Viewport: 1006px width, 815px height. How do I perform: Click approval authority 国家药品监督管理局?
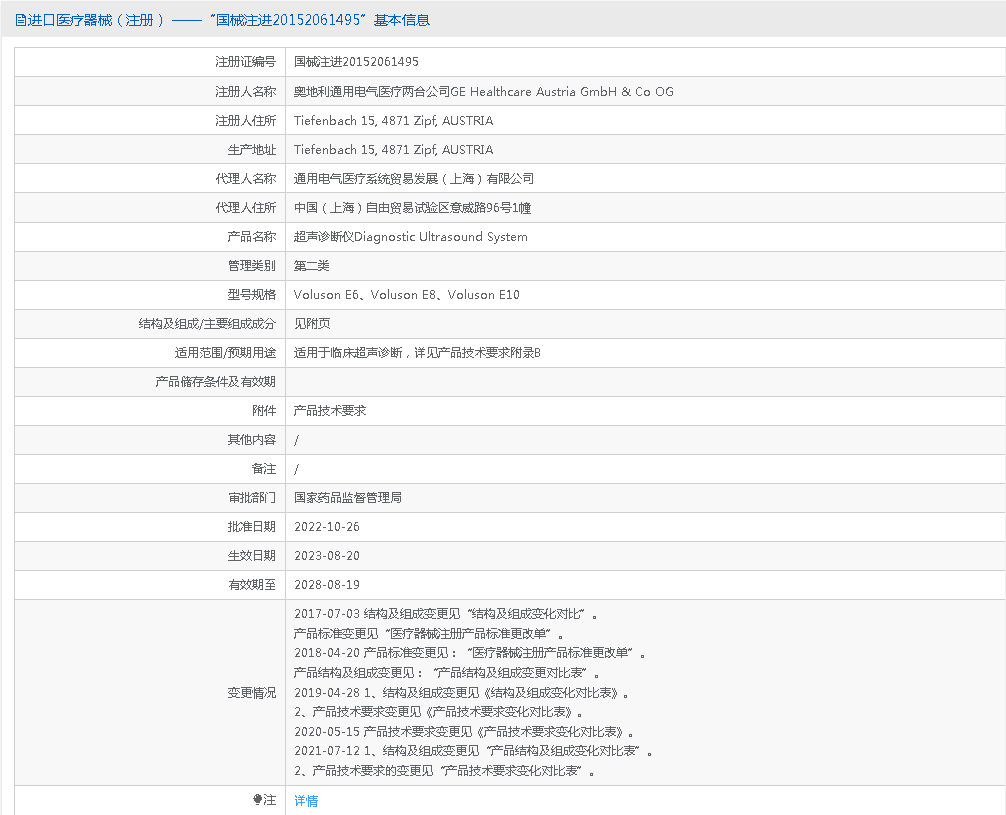click(347, 498)
